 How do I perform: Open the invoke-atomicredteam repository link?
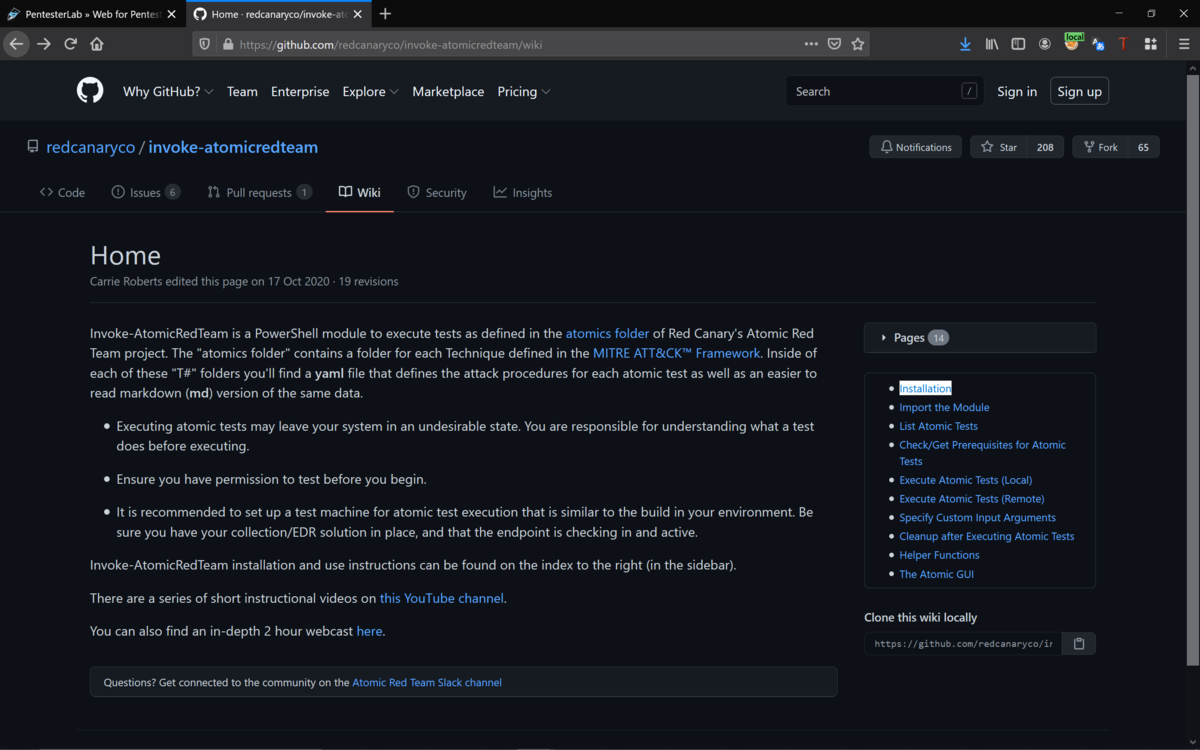coord(233,147)
